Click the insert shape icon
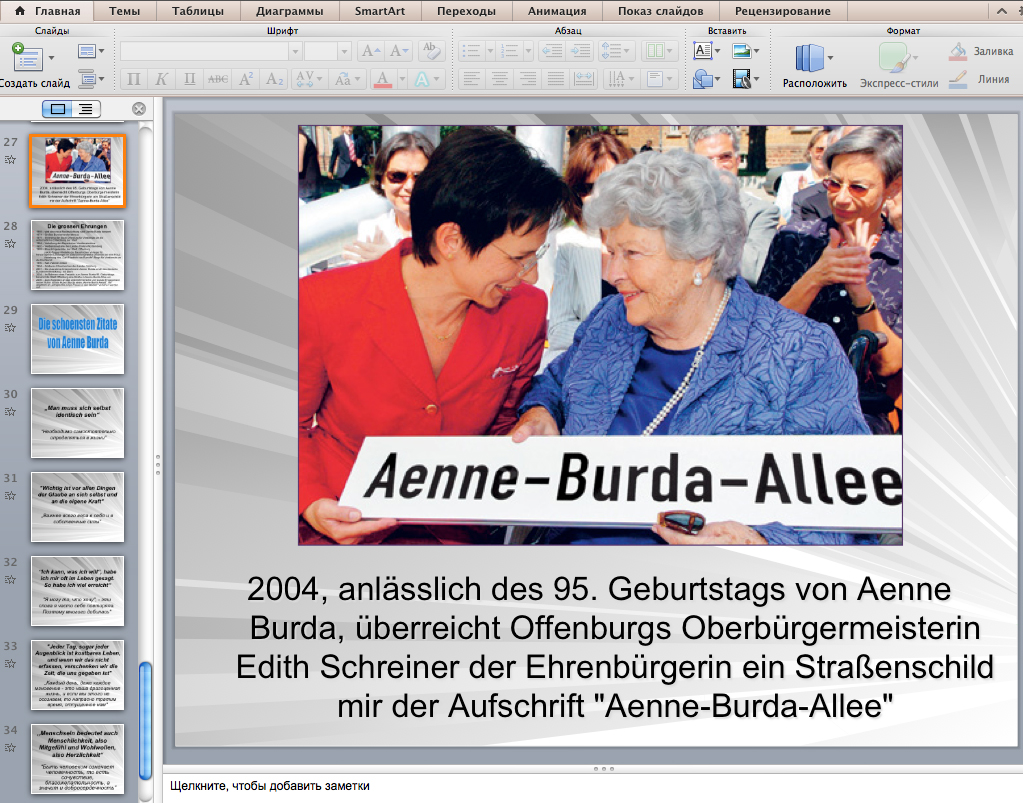The height and width of the screenshot is (803, 1023). pos(703,79)
